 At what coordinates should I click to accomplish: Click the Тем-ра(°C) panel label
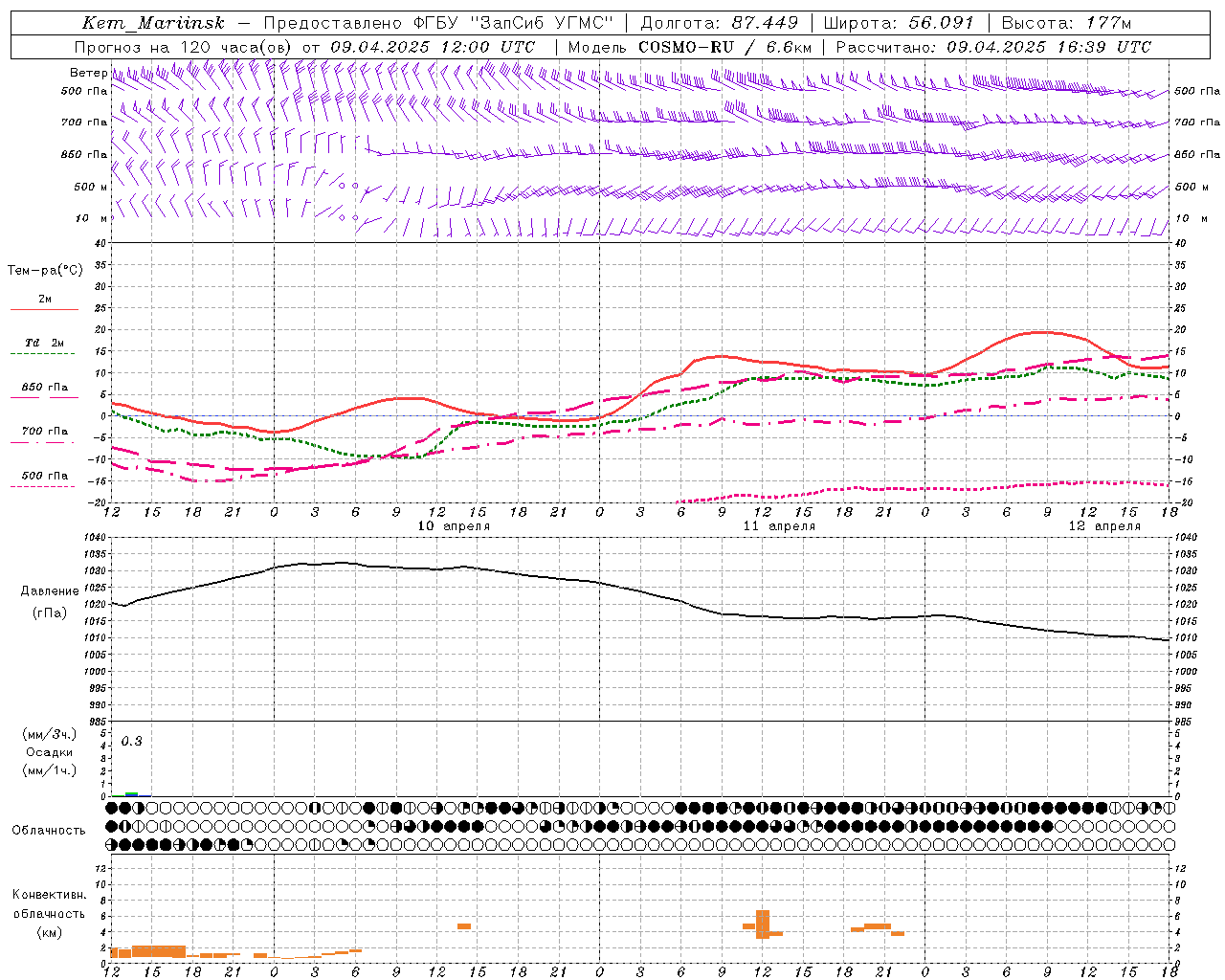coord(45,271)
